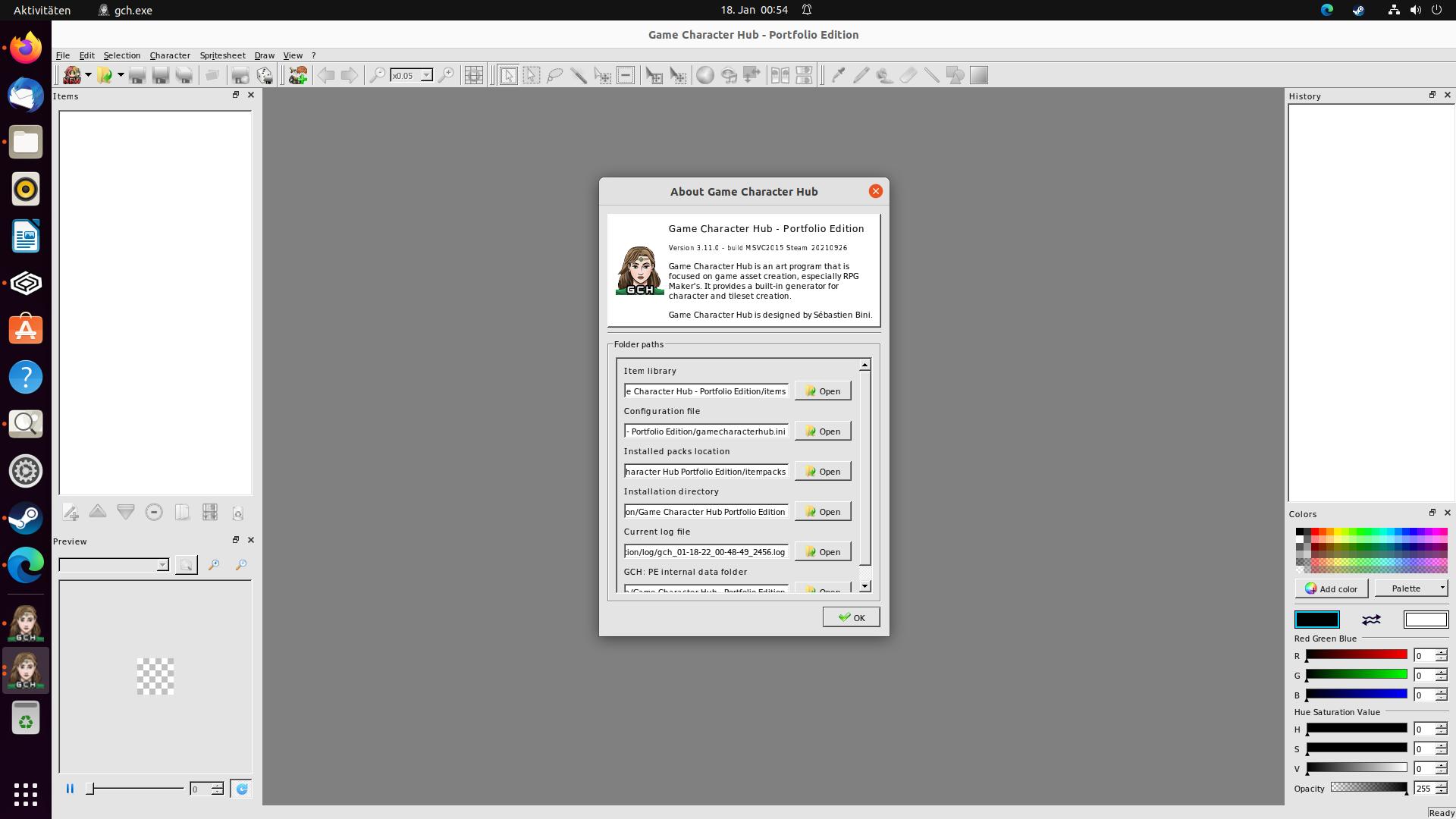Open the Current log file folder

(822, 551)
